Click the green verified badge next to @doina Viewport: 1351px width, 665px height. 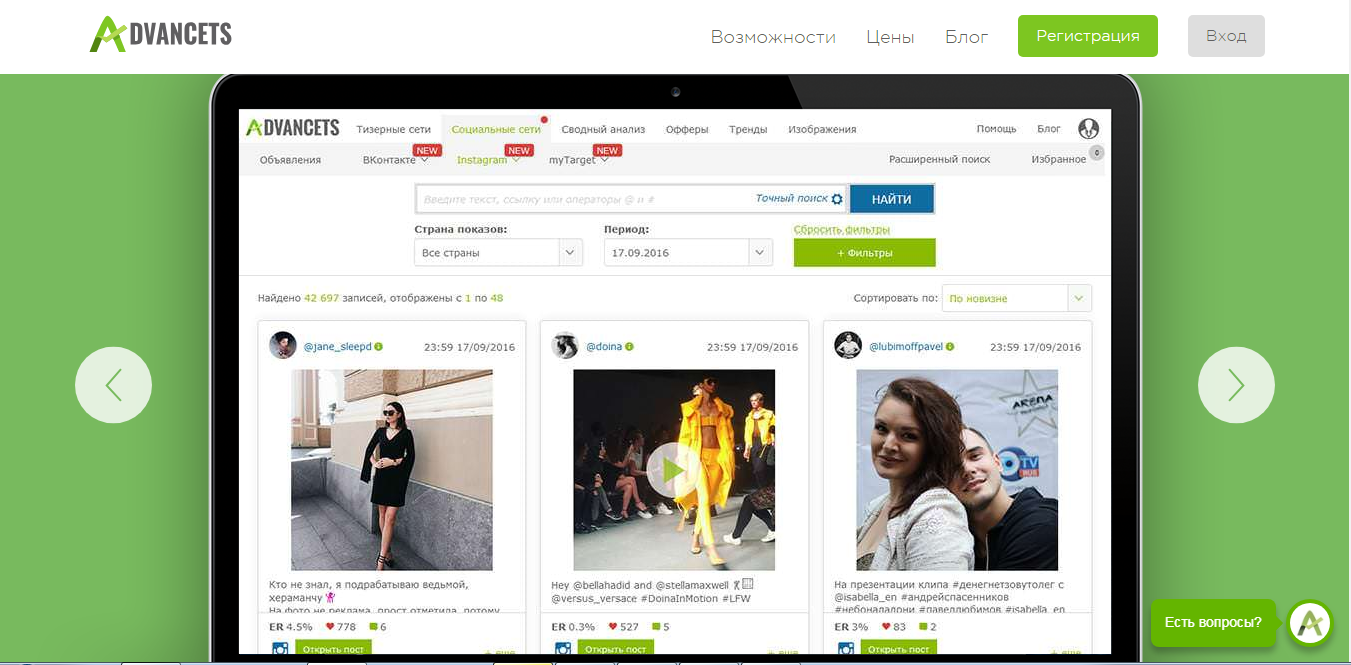tap(629, 347)
